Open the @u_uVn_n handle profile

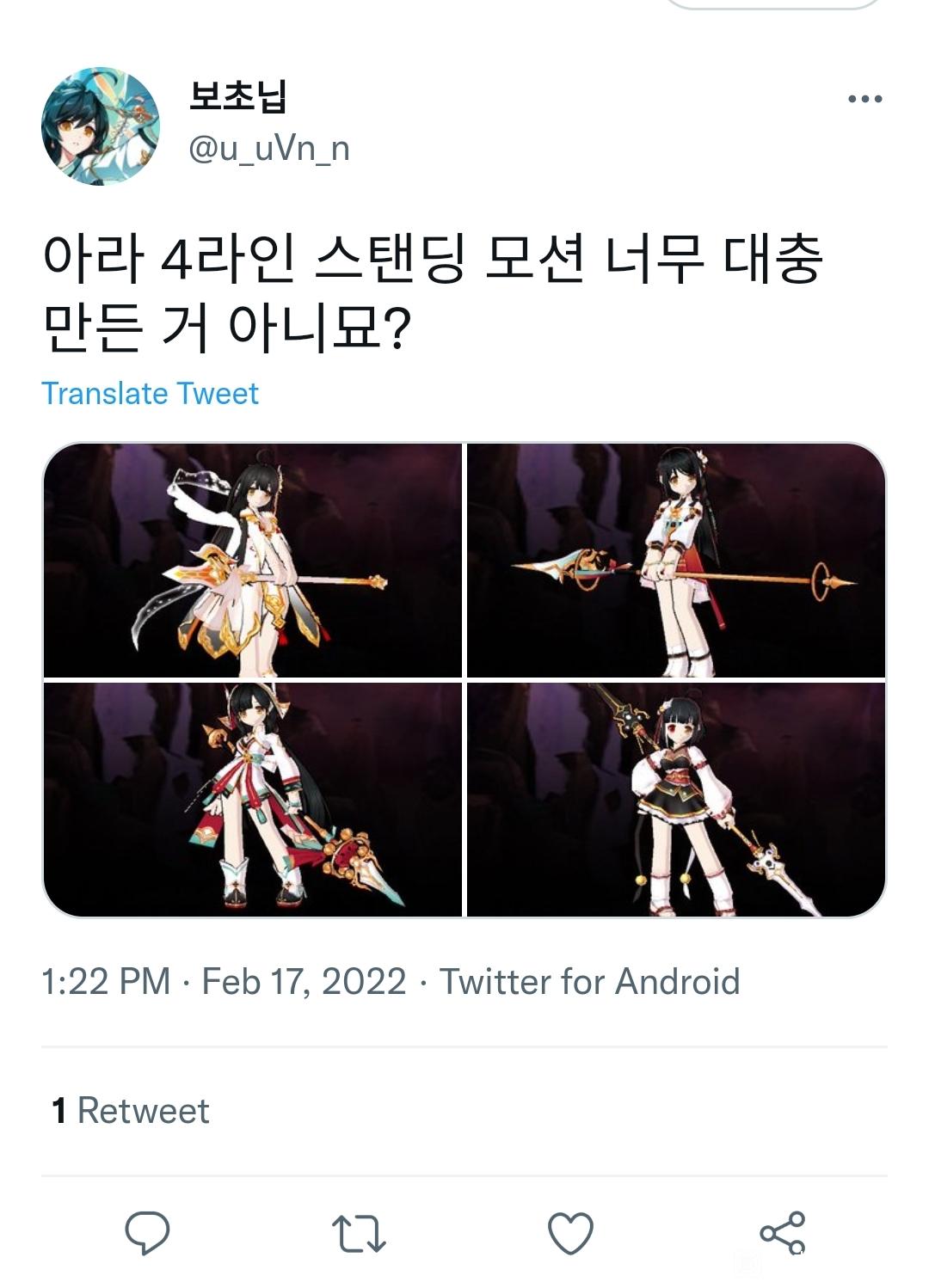coord(269,149)
